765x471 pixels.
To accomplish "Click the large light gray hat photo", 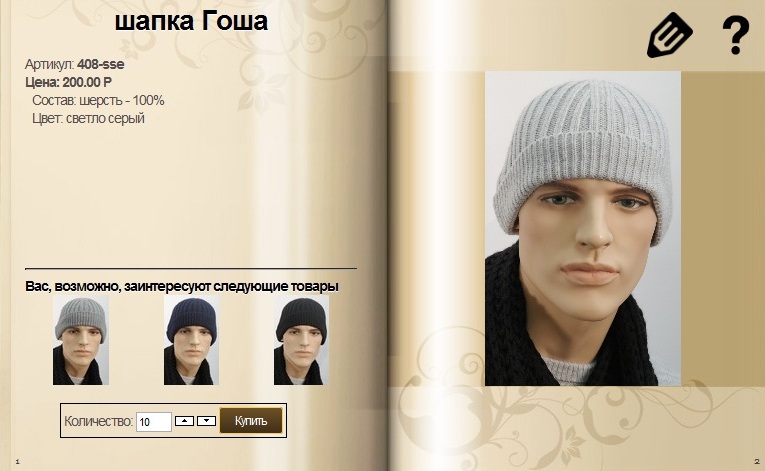I will (583, 229).
